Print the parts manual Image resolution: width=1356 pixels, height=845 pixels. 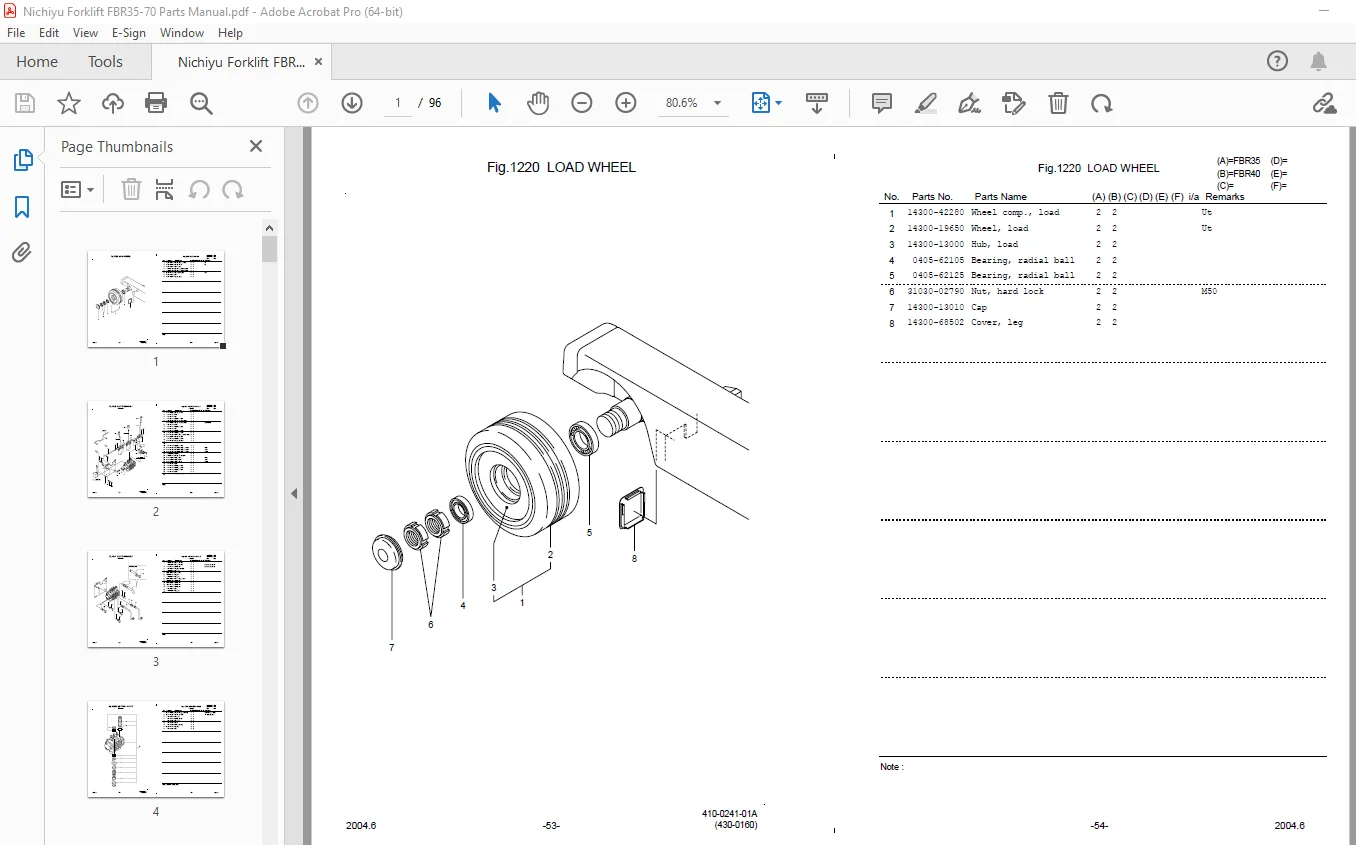coord(156,103)
